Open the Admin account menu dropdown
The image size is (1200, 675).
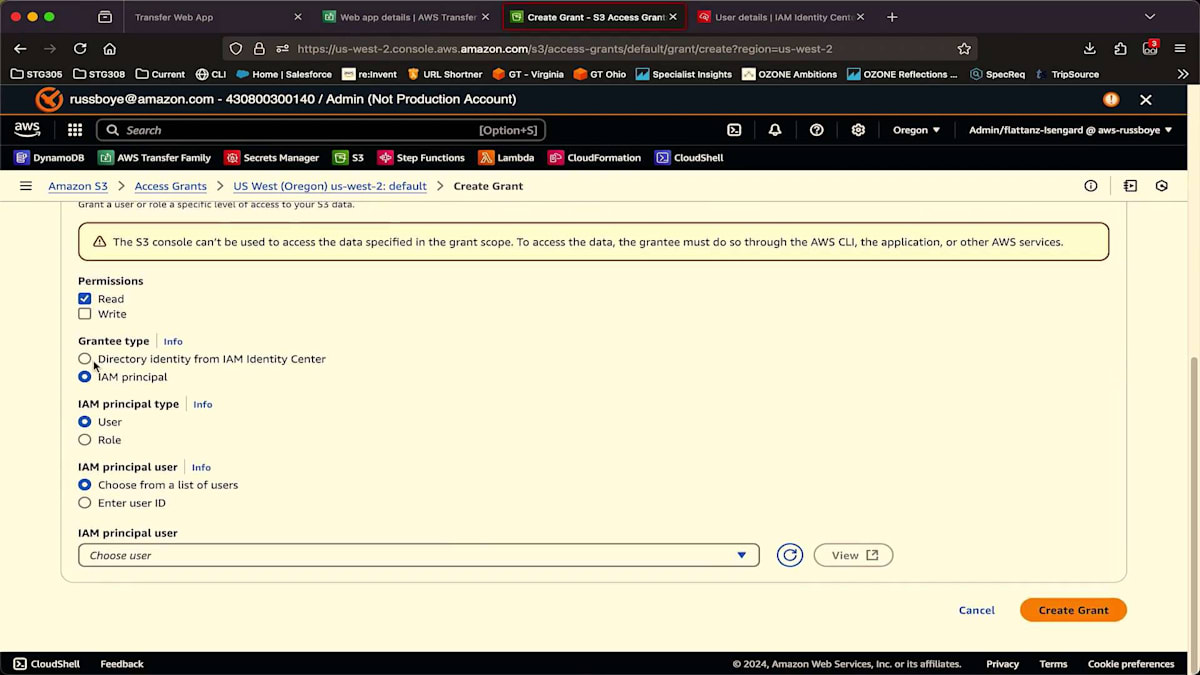(x=1070, y=130)
